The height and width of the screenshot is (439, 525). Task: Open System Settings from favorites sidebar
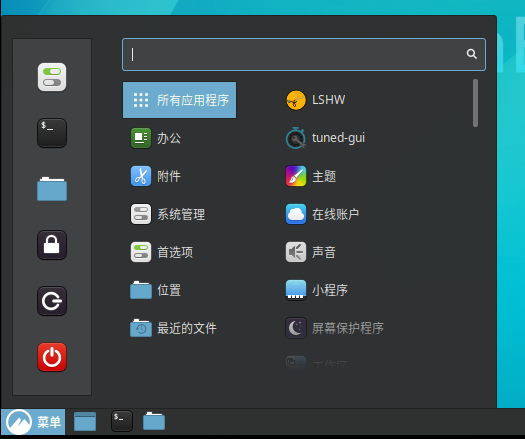(52, 77)
